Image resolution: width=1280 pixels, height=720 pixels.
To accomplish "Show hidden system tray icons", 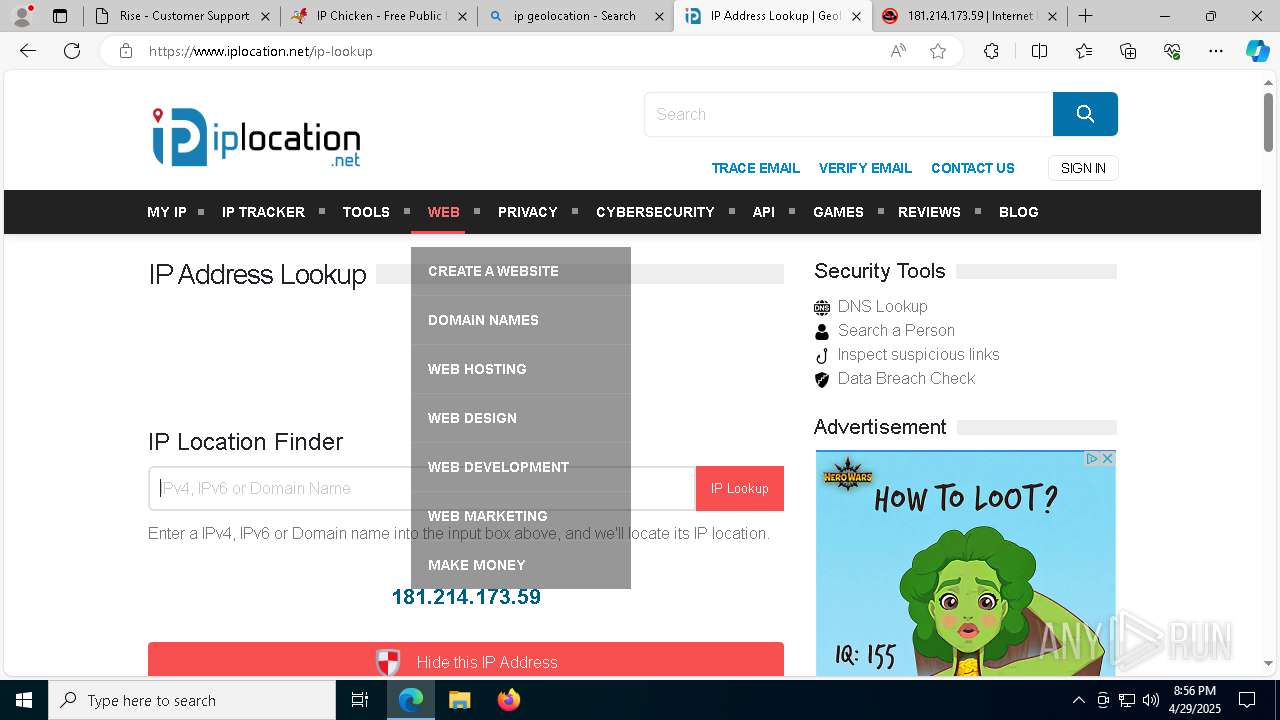I will click(1078, 700).
